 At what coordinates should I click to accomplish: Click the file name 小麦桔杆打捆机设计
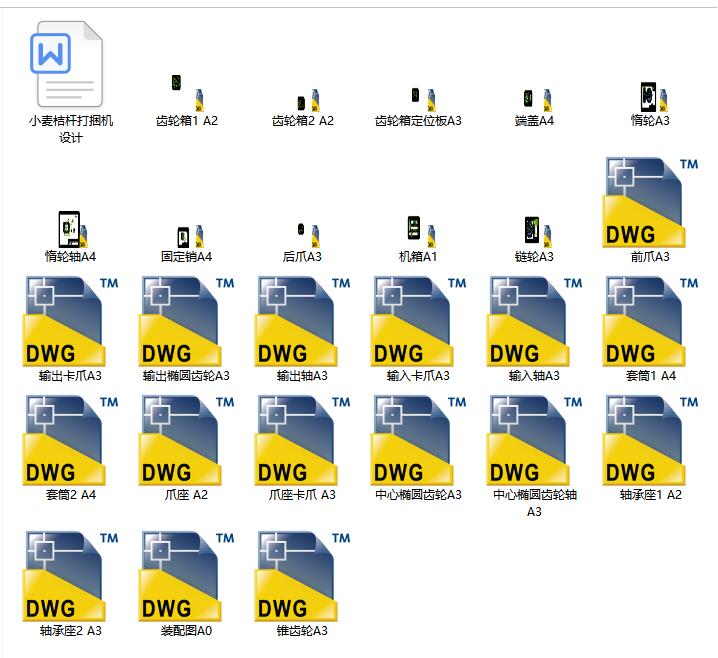71,129
